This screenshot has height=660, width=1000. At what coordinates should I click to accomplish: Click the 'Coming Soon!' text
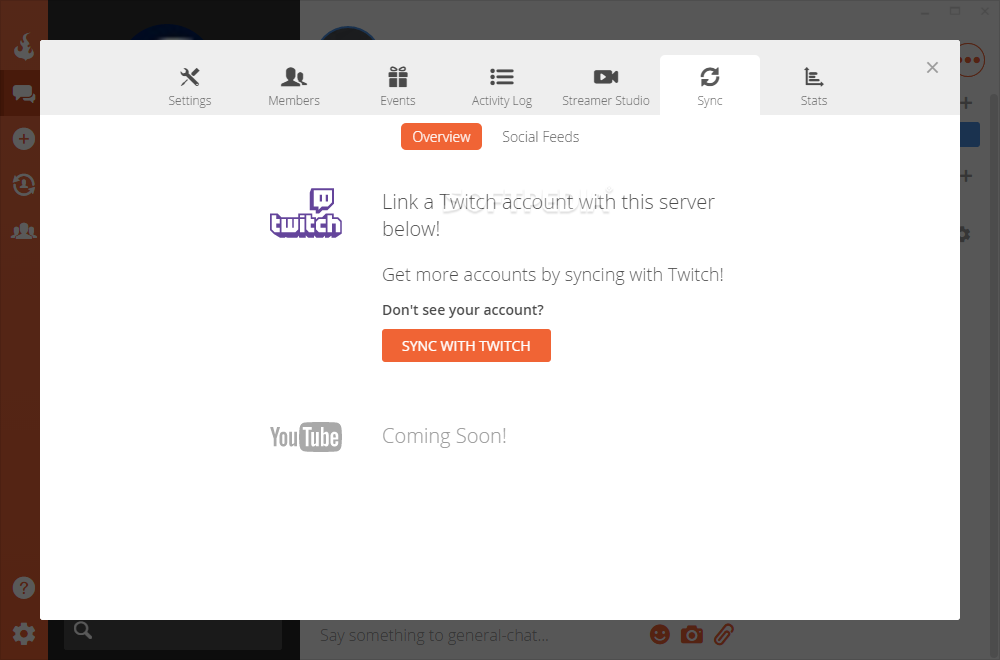pos(444,436)
